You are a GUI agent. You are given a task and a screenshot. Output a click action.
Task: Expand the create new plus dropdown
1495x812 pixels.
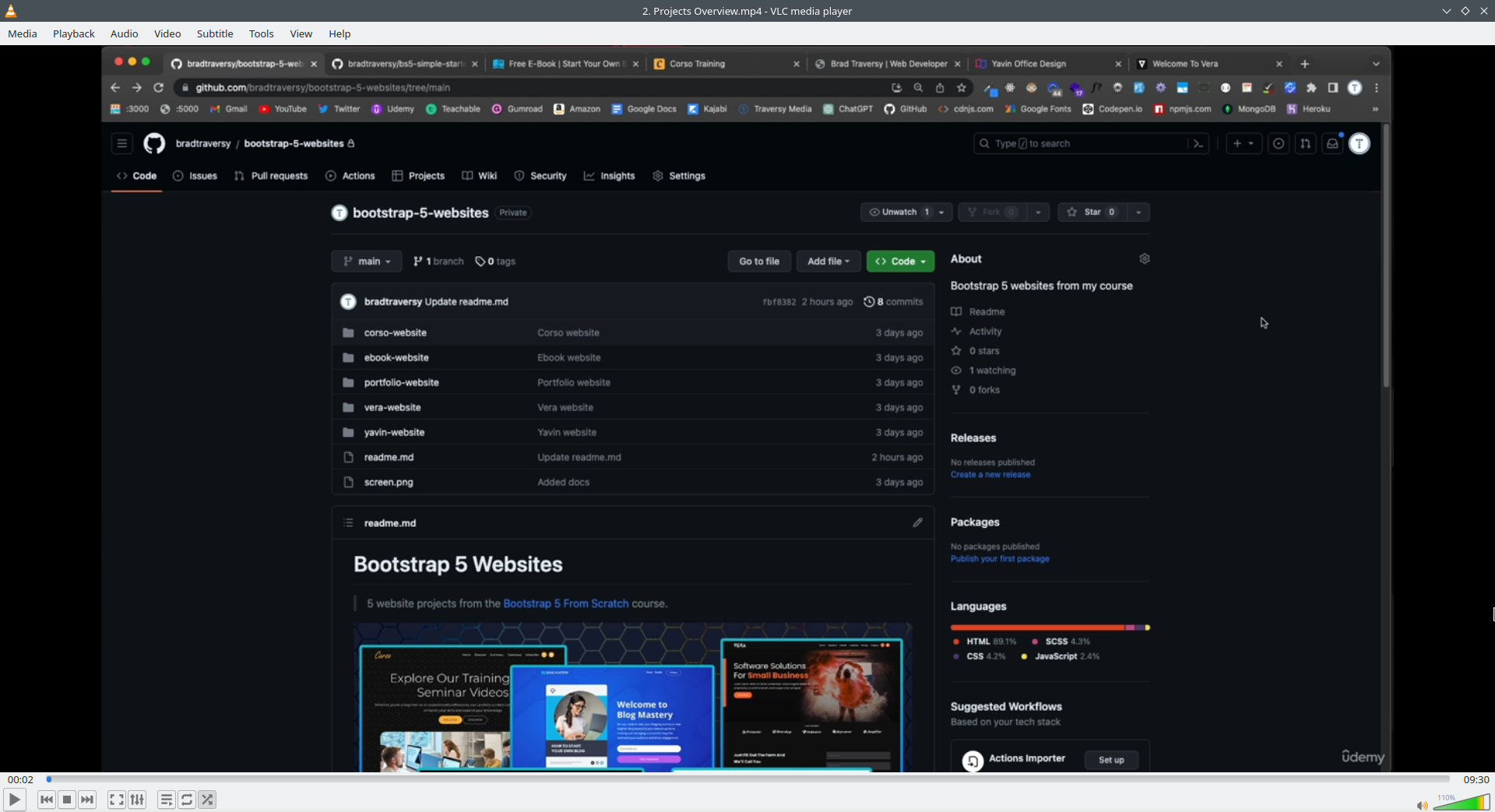click(x=1243, y=143)
